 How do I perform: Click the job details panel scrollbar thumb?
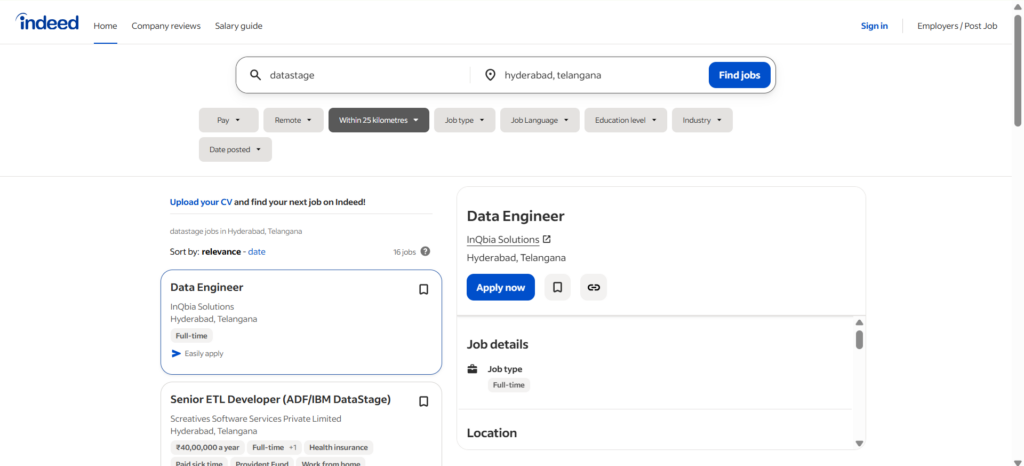859,339
